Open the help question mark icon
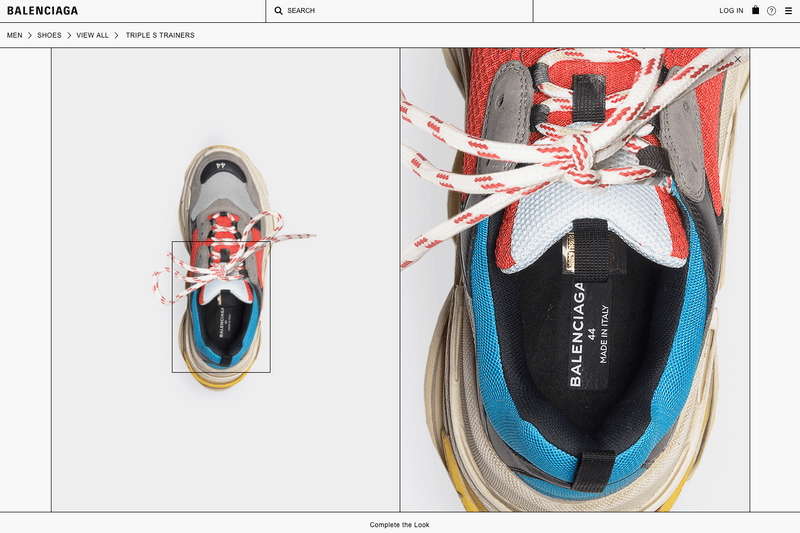 click(x=771, y=11)
